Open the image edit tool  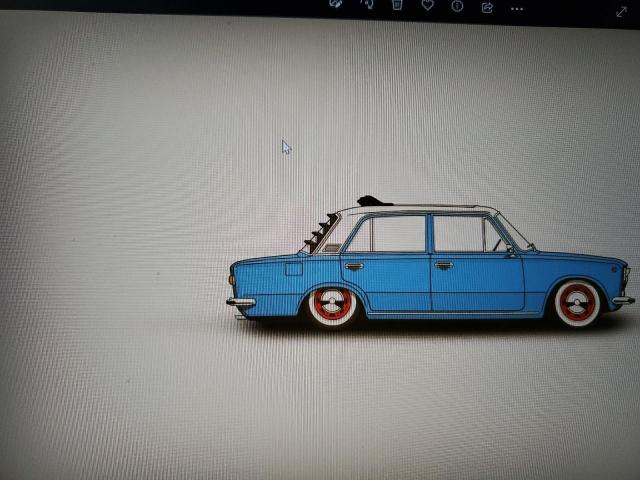[x=337, y=4]
